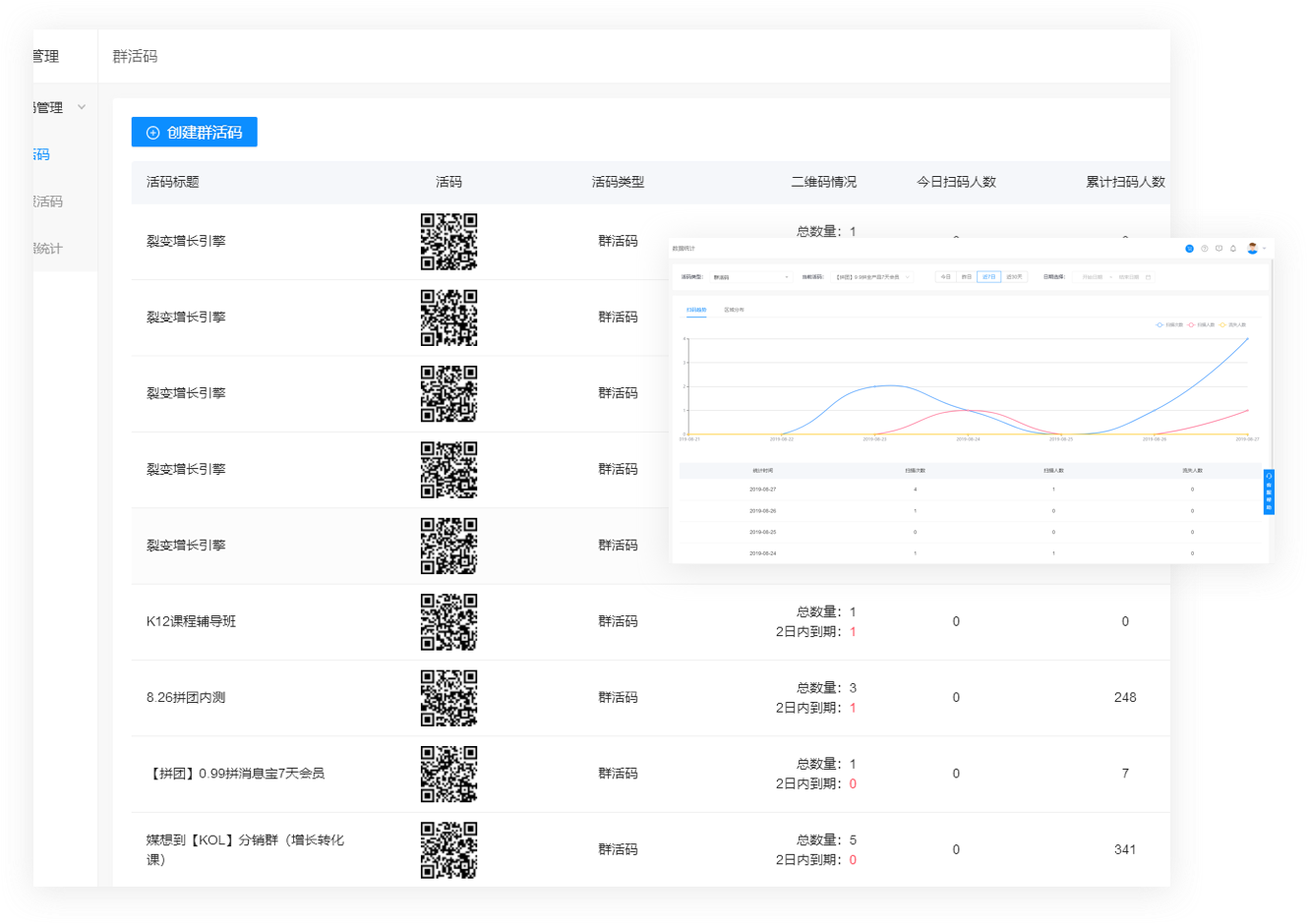Select the 近30天 date range option
This screenshot has height=924, width=1308.
[1014, 277]
